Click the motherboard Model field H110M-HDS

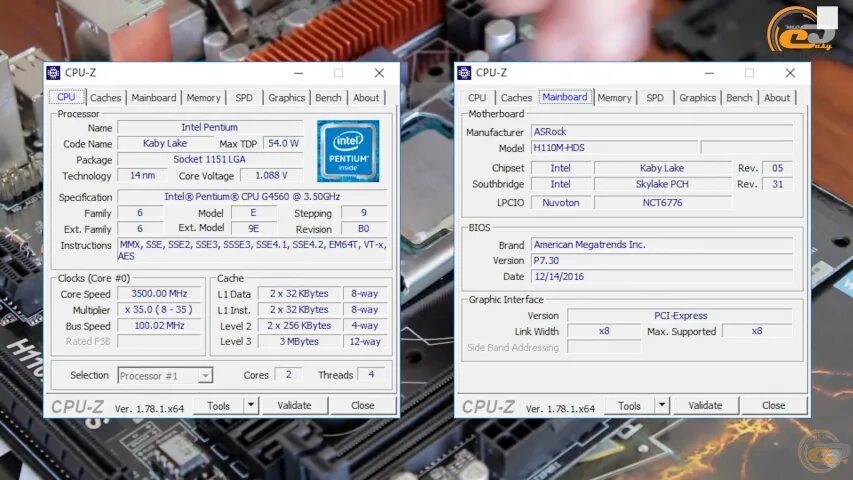click(x=614, y=147)
